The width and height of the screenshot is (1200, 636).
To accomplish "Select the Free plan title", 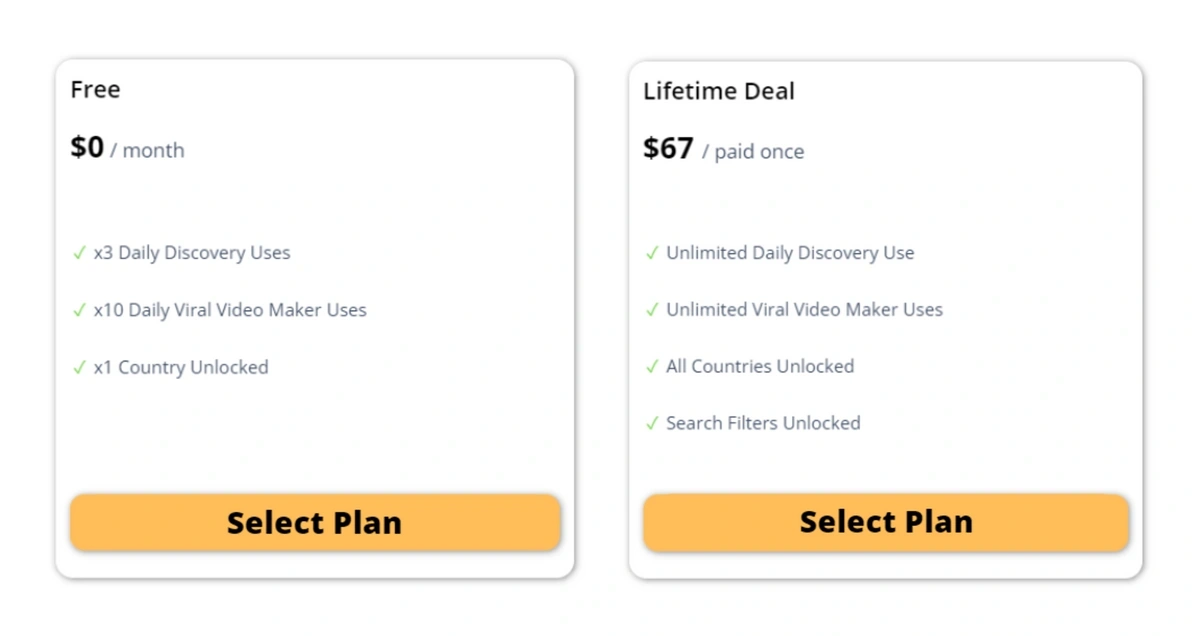I will point(95,89).
